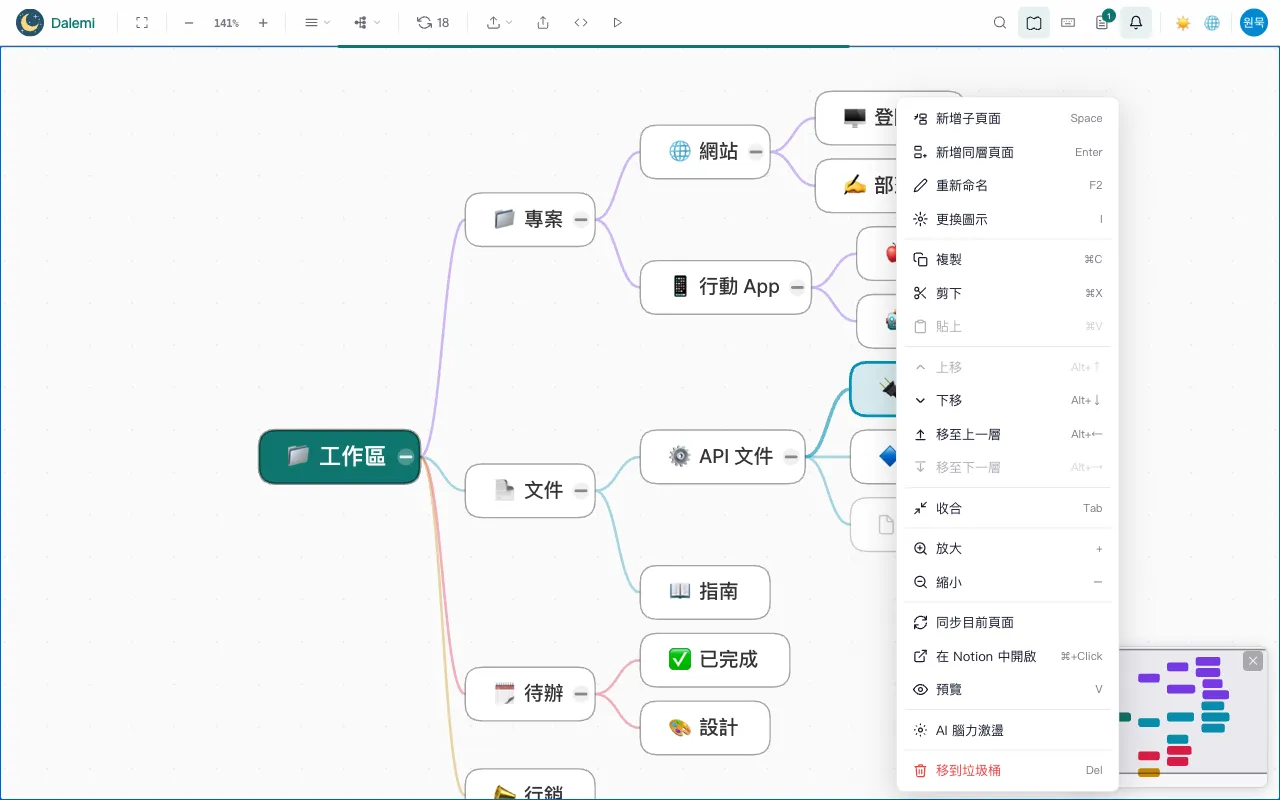Image resolution: width=1280 pixels, height=800 pixels.
Task: Select 更換圖示 in the context menu
Action: click(1008, 219)
